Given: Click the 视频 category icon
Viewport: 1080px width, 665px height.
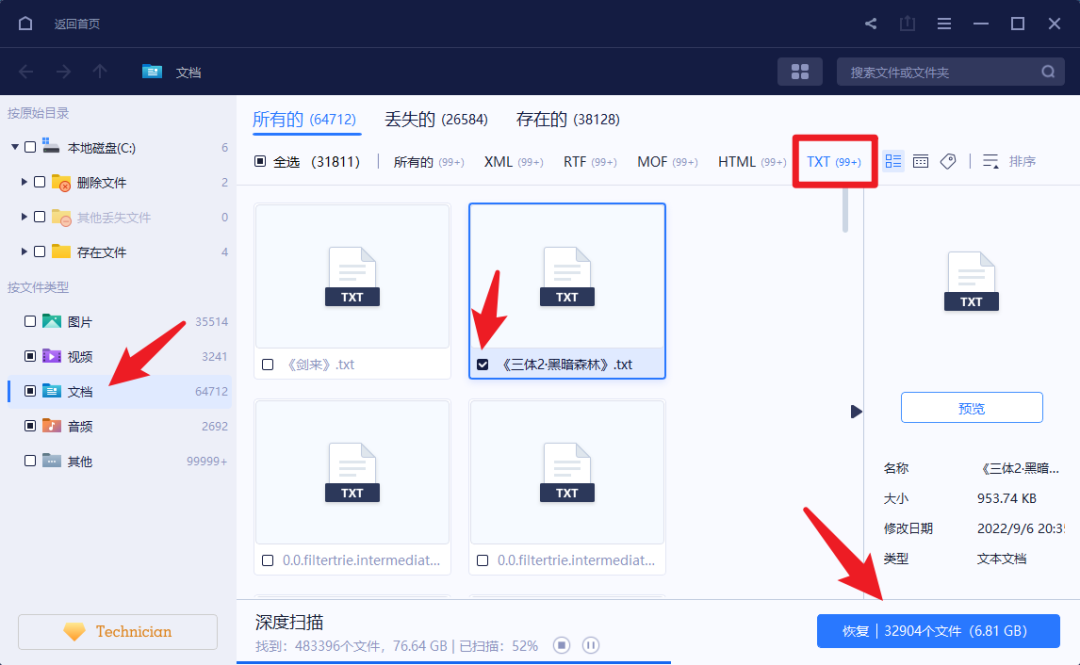Looking at the screenshot, I should tap(52, 356).
